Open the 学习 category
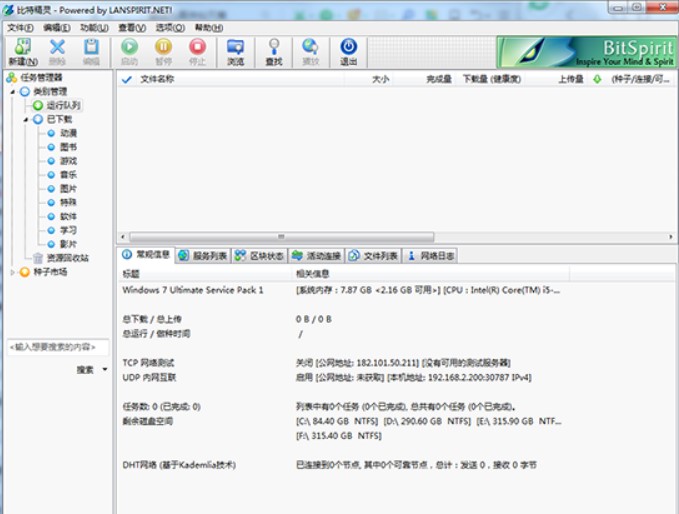This screenshot has width=679, height=514. [x=62, y=230]
